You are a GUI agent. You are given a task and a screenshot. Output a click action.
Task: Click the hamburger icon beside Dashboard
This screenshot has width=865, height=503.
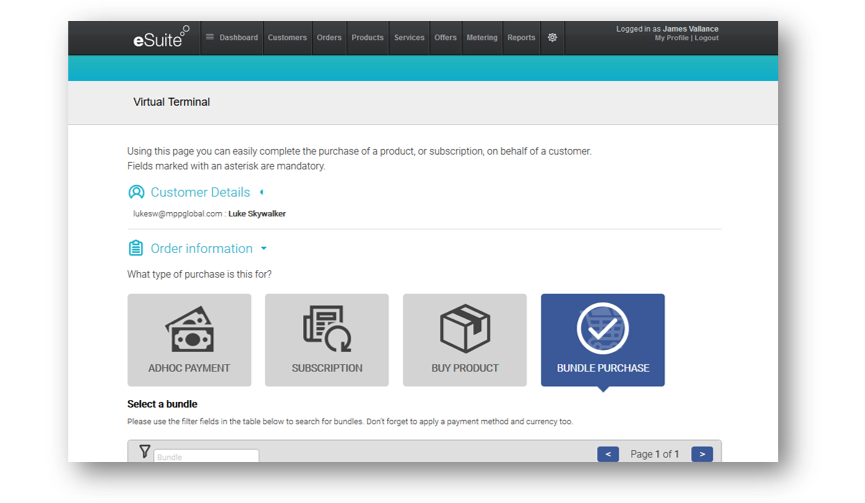tap(210, 37)
